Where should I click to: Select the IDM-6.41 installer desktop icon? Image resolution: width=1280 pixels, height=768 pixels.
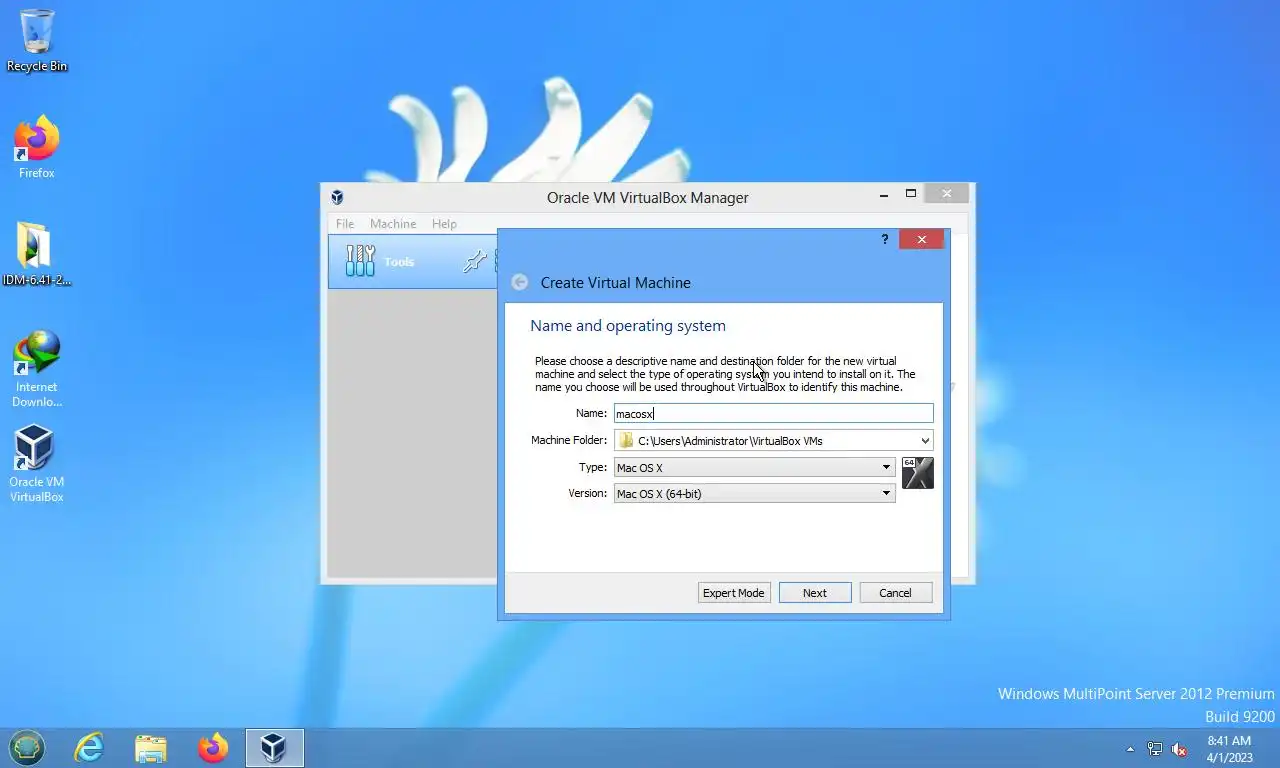point(37,254)
